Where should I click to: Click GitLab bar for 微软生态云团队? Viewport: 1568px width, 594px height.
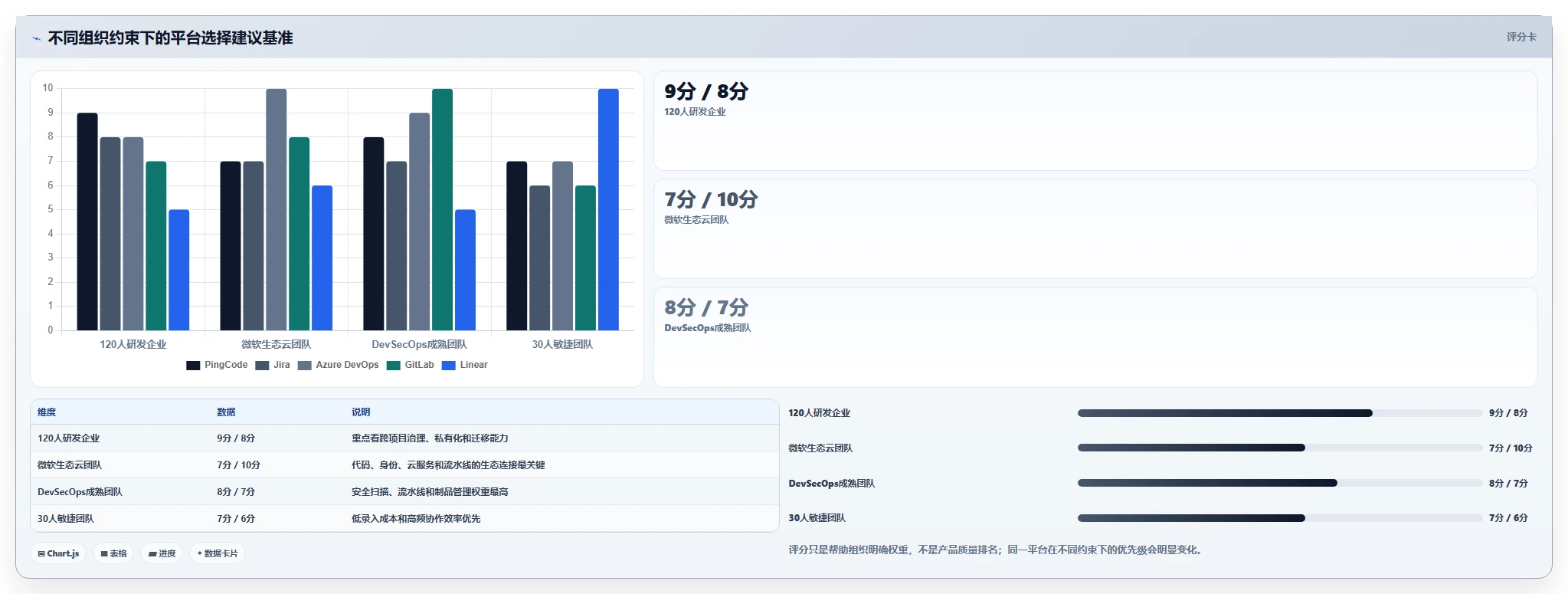pos(300,234)
